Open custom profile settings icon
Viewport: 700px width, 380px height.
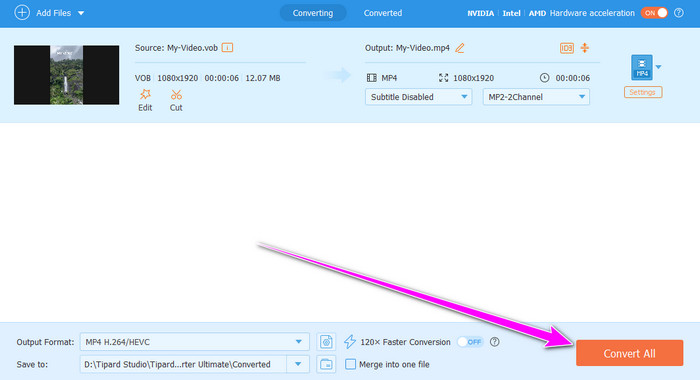click(326, 342)
